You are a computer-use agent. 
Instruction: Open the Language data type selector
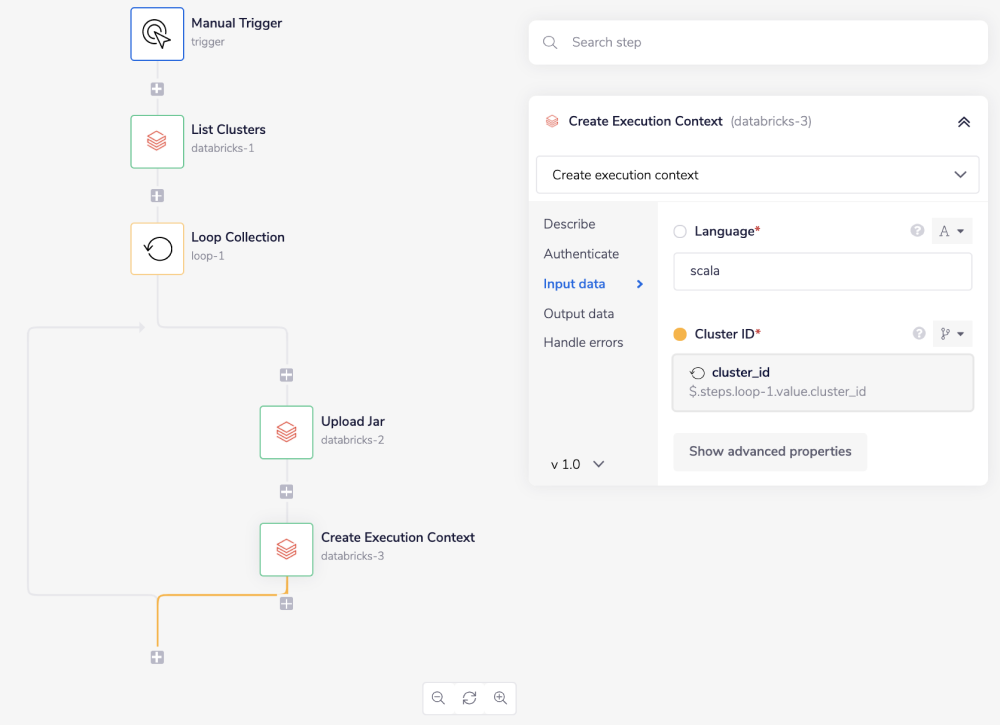pos(951,231)
